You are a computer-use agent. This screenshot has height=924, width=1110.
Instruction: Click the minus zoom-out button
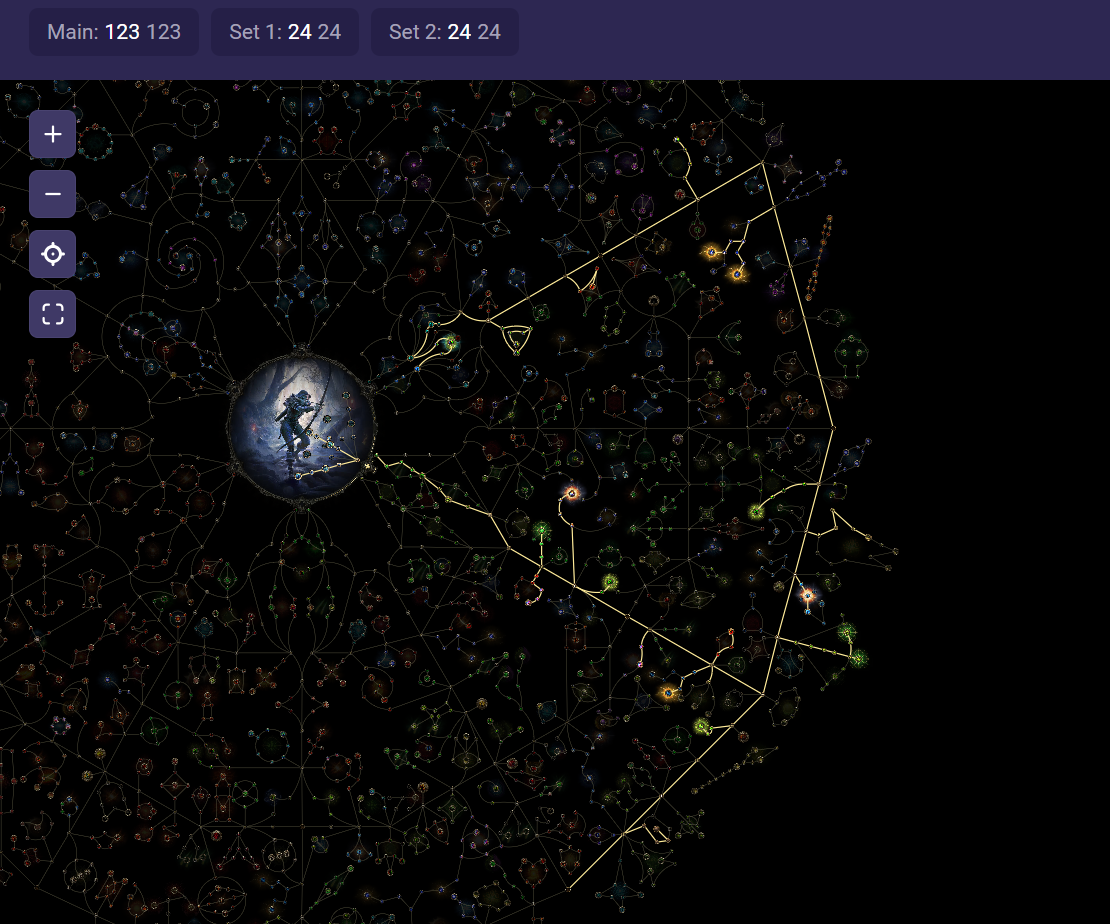(52, 194)
